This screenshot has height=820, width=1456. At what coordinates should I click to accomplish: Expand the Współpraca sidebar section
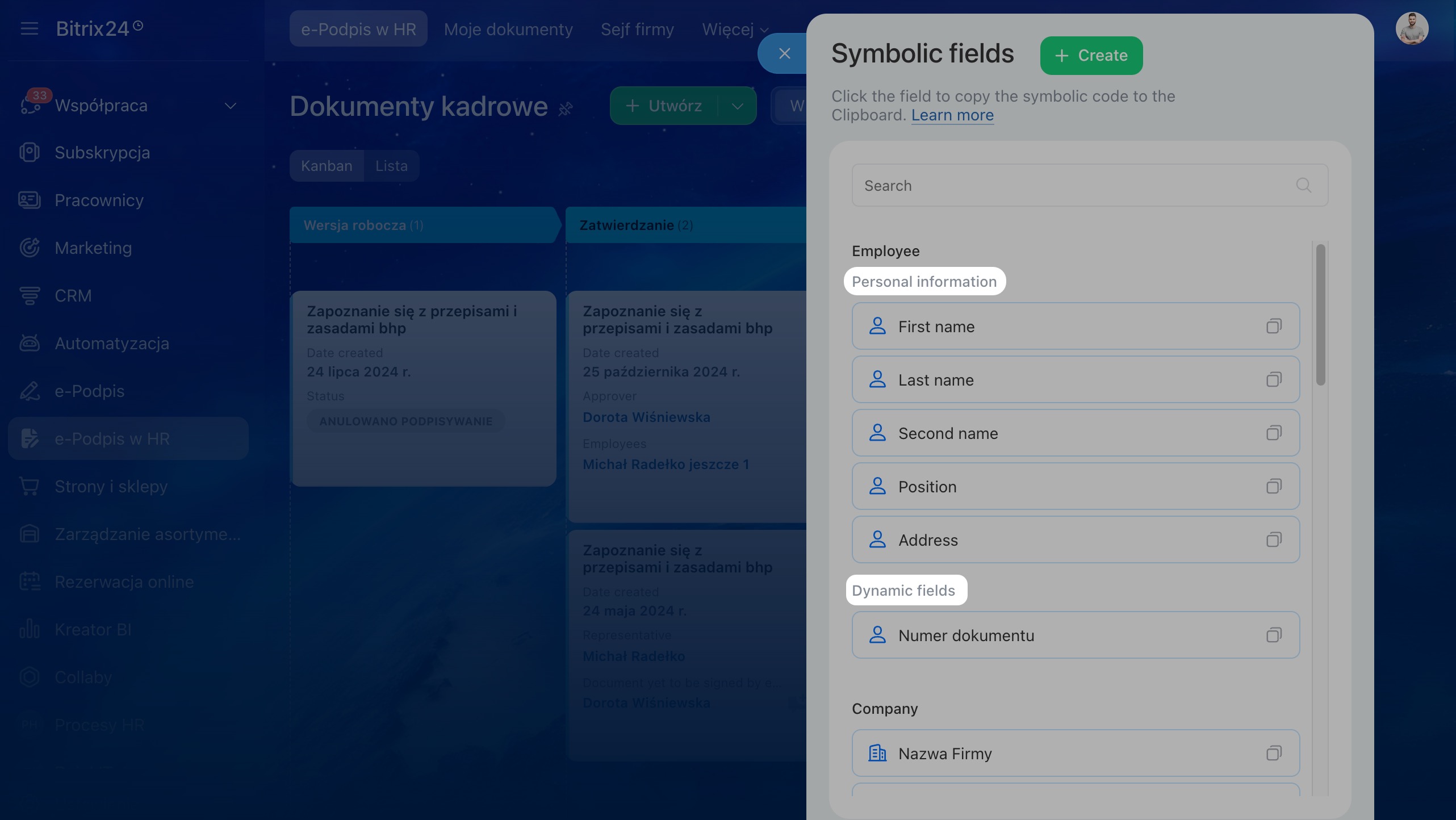(230, 106)
